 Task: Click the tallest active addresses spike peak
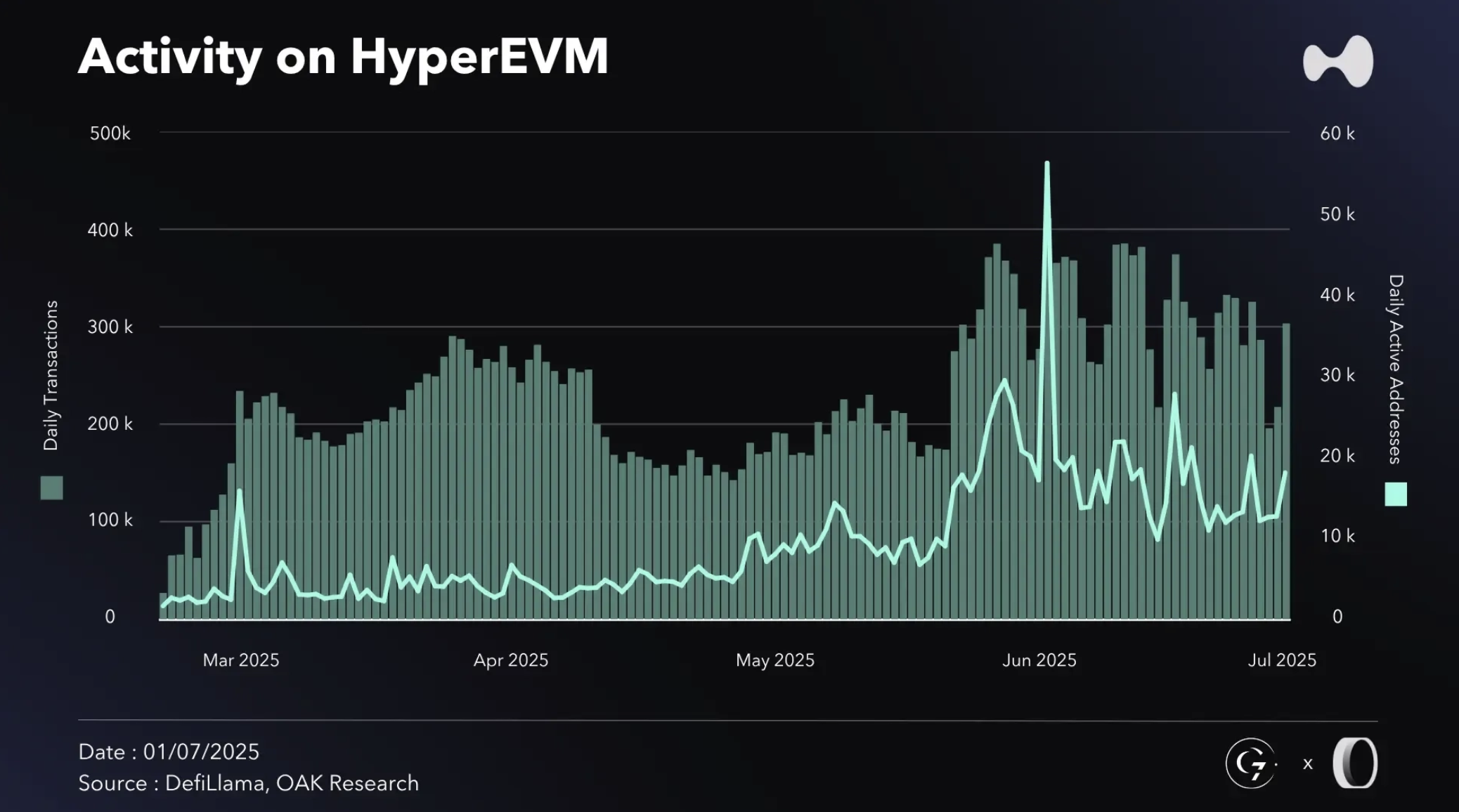1047,164
